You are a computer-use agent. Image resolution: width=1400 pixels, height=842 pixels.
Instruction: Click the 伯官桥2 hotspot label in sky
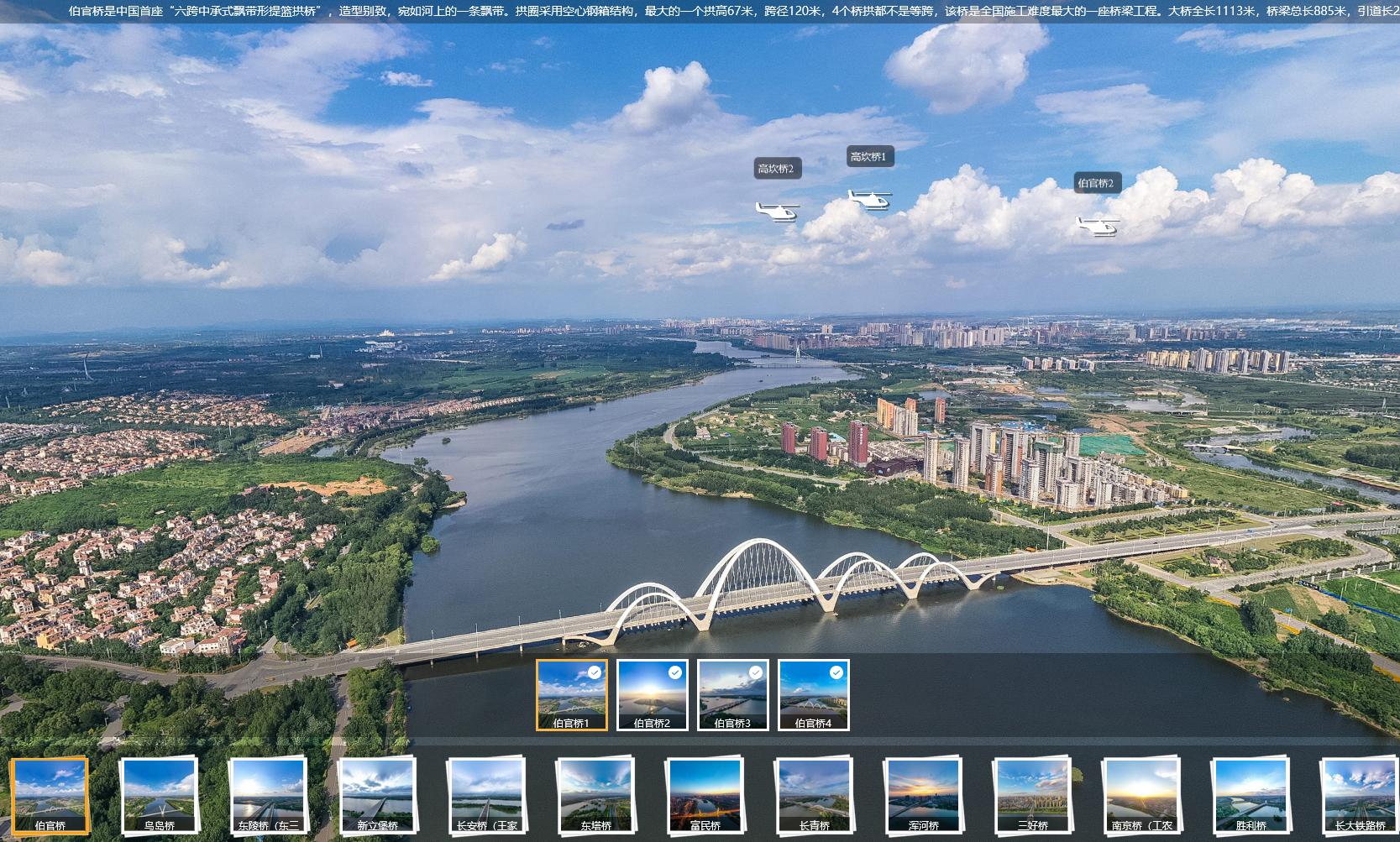1097,183
